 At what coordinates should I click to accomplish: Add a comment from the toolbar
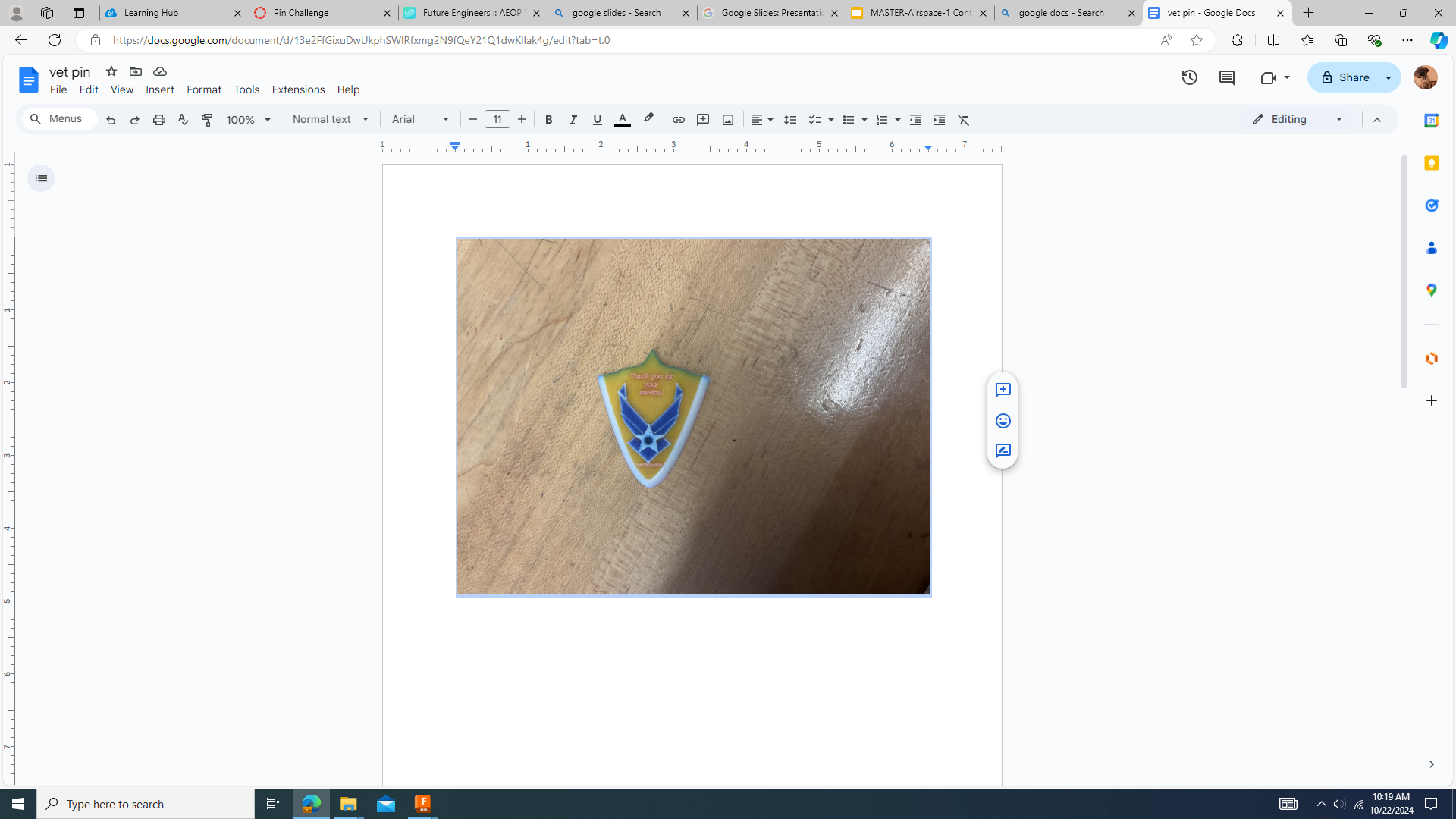coord(703,120)
